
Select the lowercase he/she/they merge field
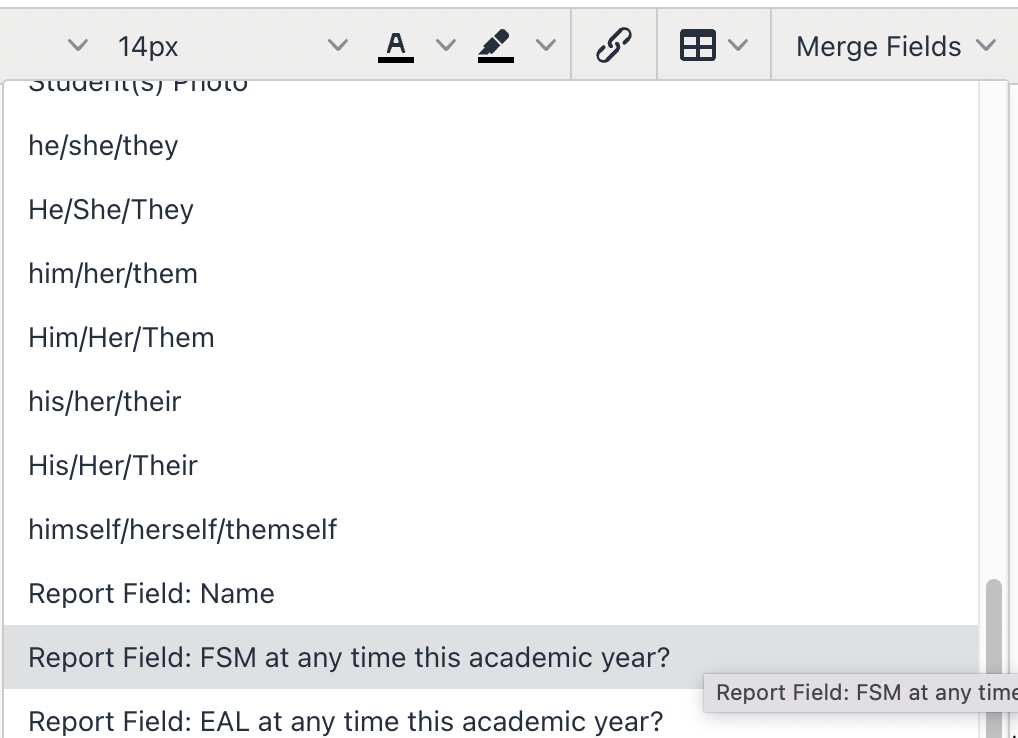pos(103,146)
